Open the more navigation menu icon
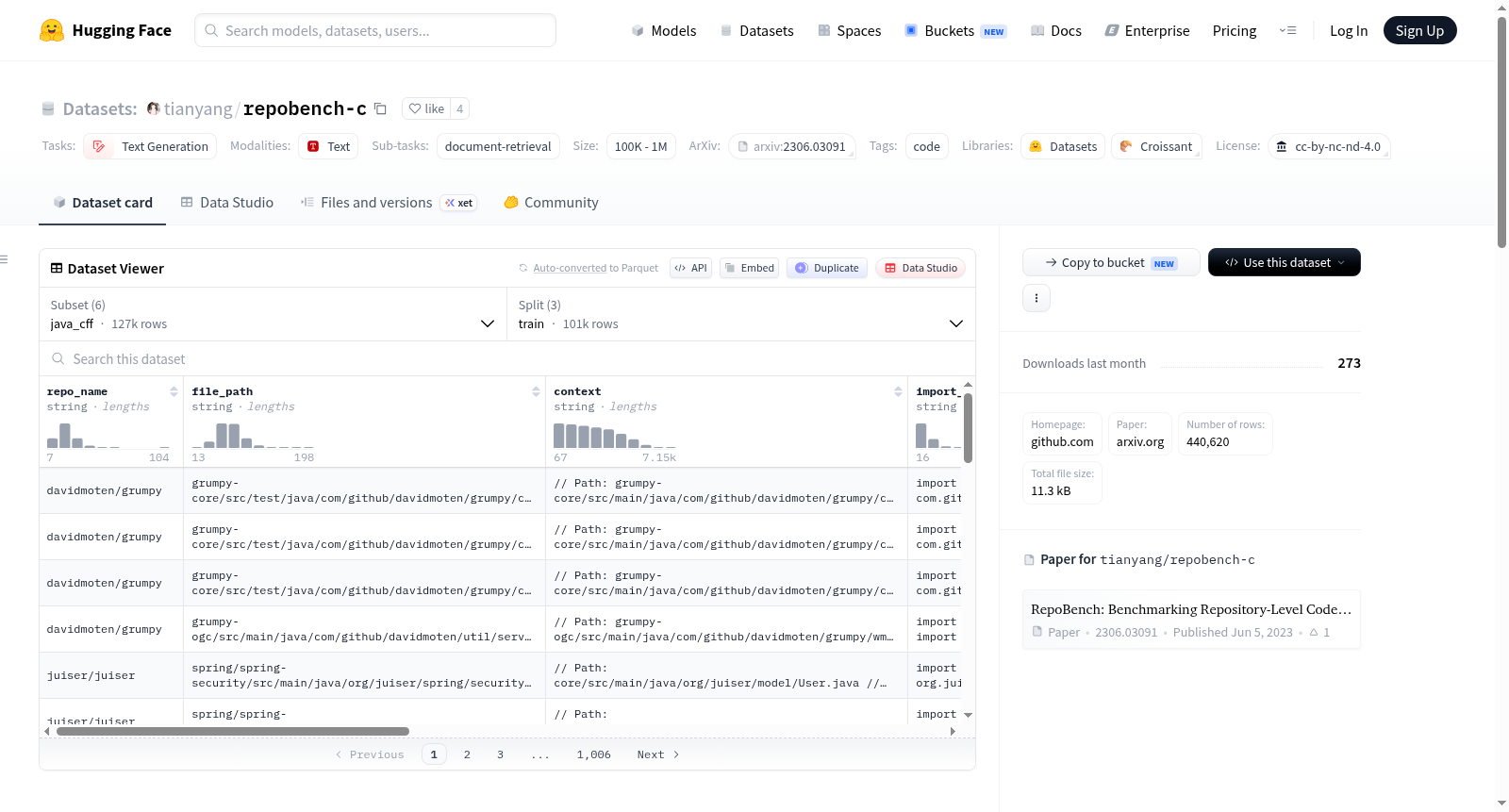 tap(1287, 30)
